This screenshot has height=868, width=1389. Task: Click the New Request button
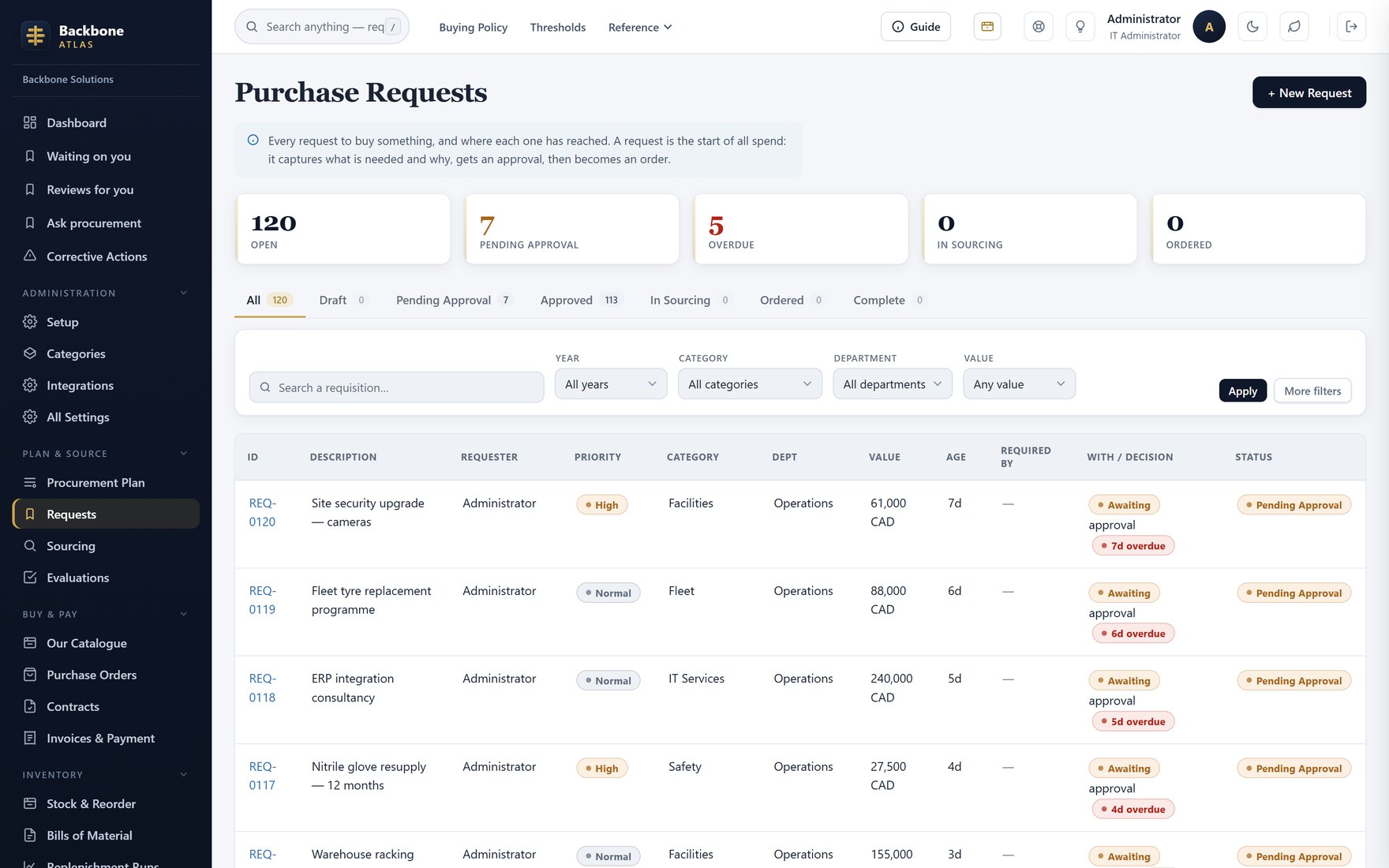[x=1309, y=92]
